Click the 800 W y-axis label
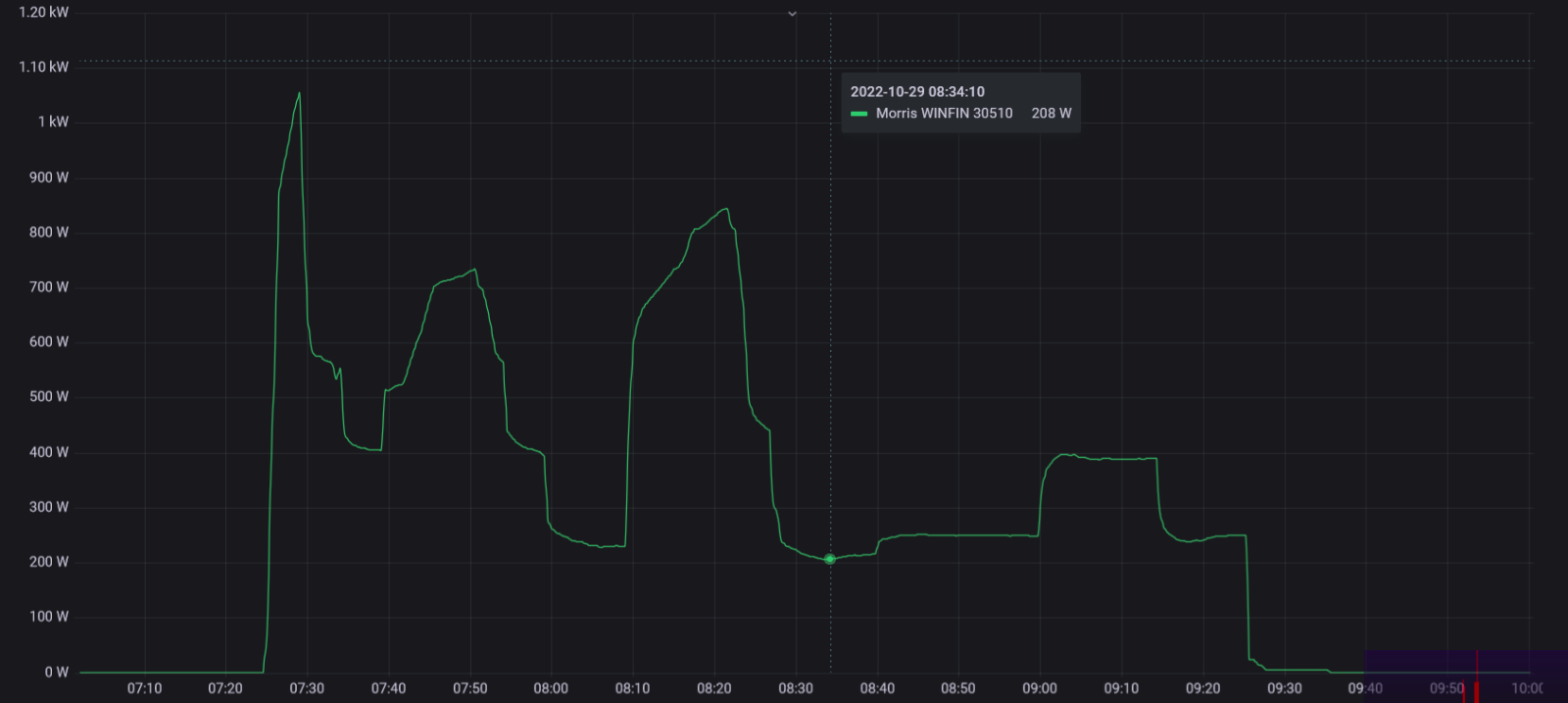Viewport: 1568px width, 703px height. click(x=49, y=232)
